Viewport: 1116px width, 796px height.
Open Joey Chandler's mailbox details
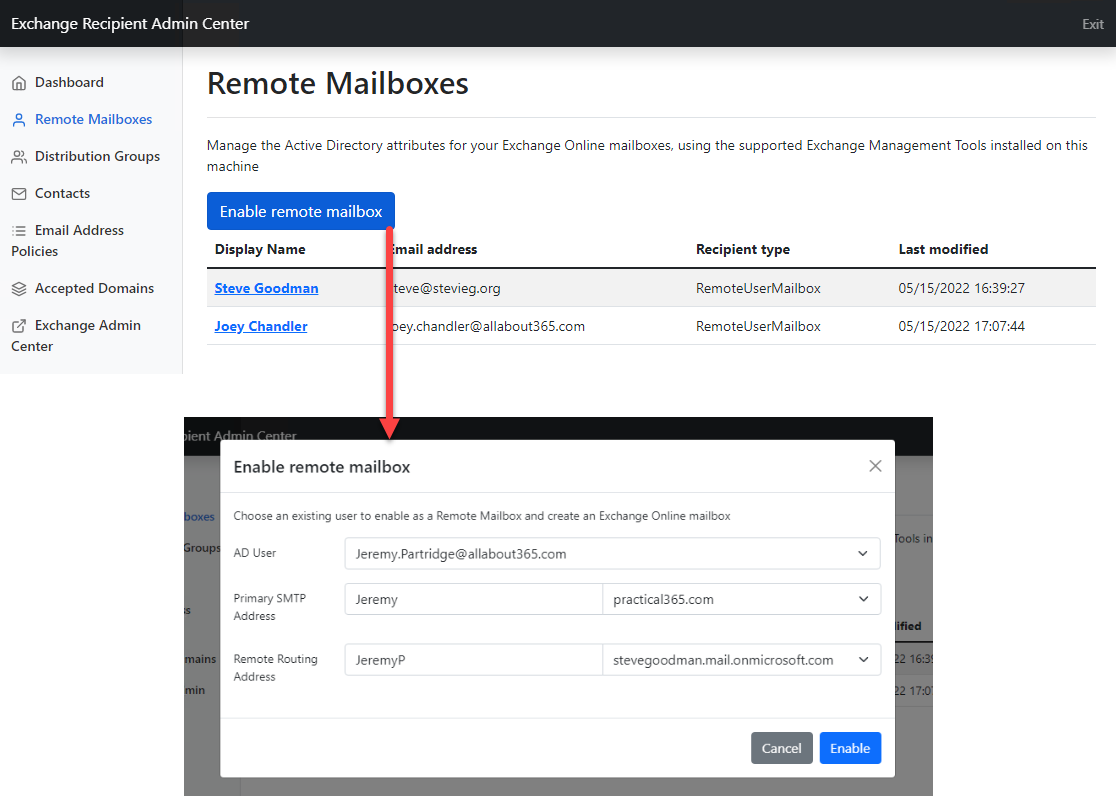[260, 325]
